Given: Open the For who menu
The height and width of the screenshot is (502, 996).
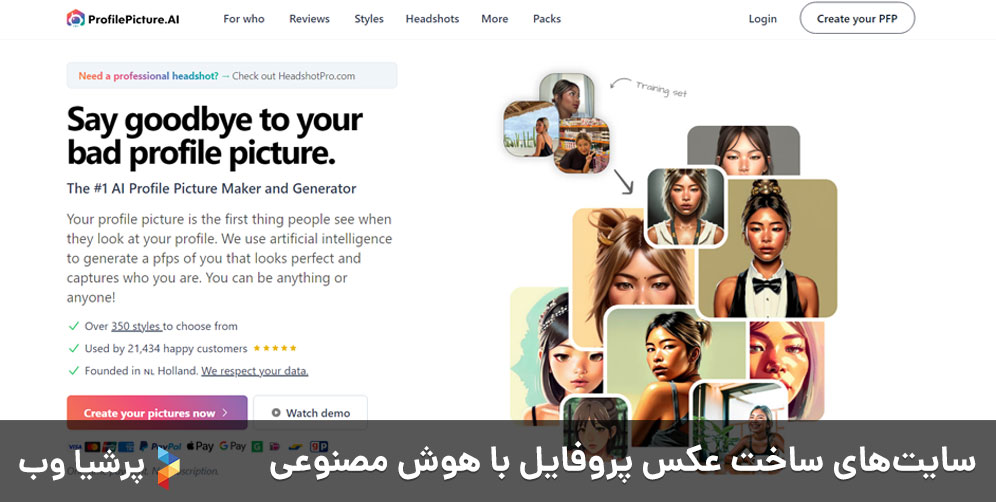Looking at the screenshot, I should pyautogui.click(x=244, y=18).
